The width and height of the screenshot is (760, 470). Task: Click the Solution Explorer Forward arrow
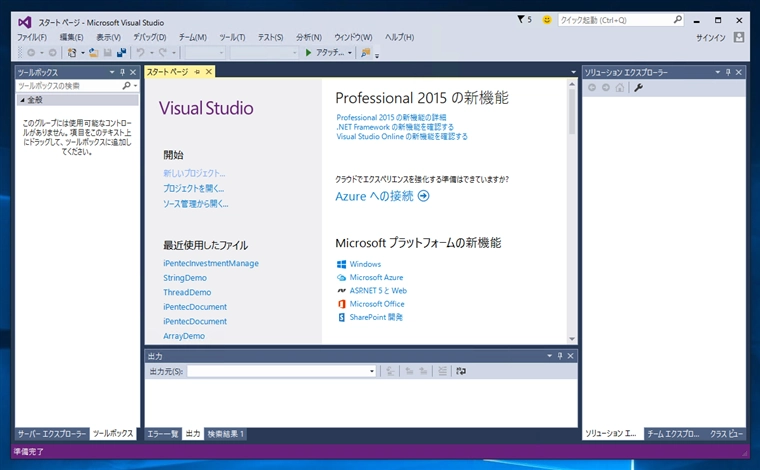(x=606, y=88)
